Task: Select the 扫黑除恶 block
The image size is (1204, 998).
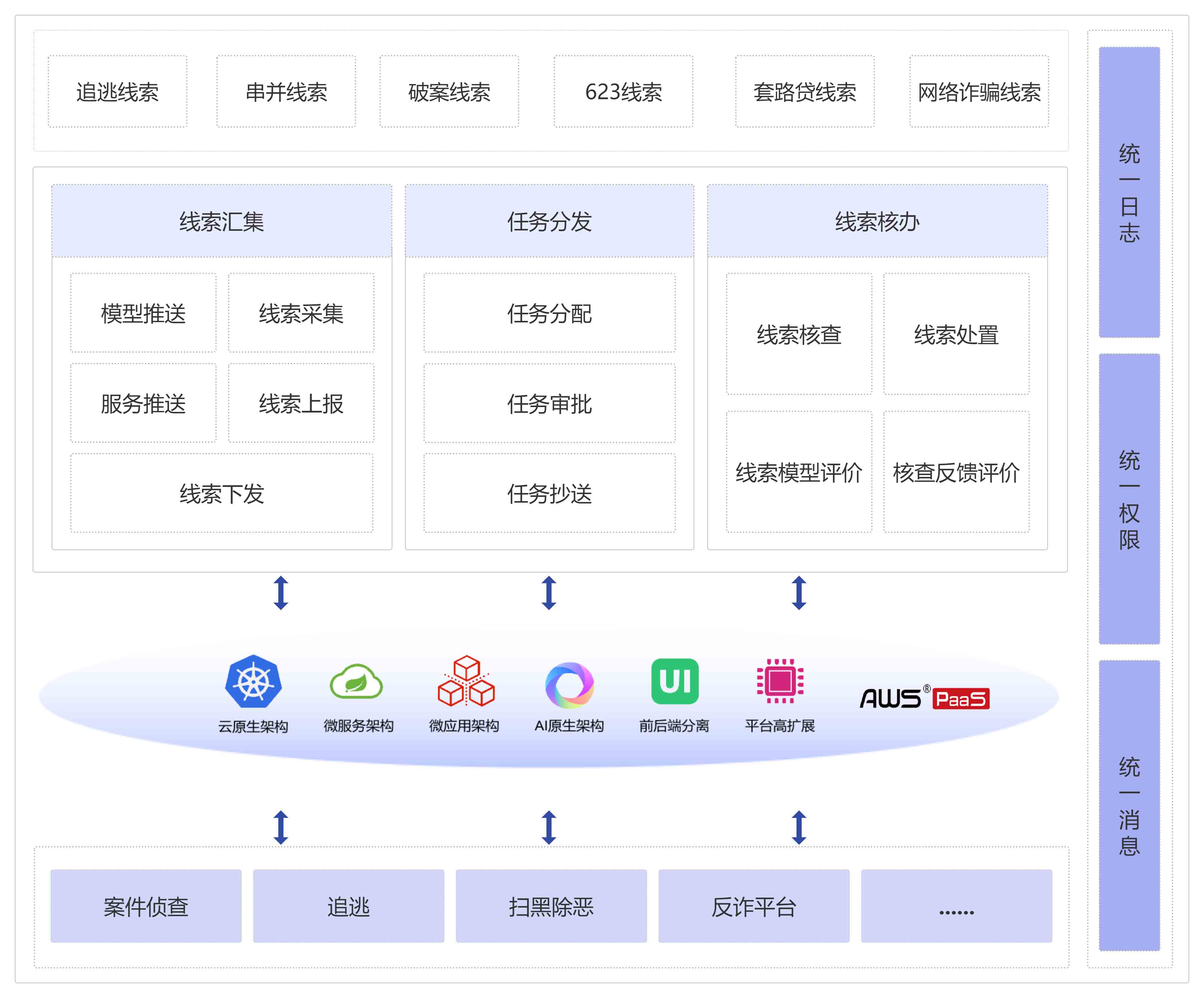Action: tap(551, 906)
